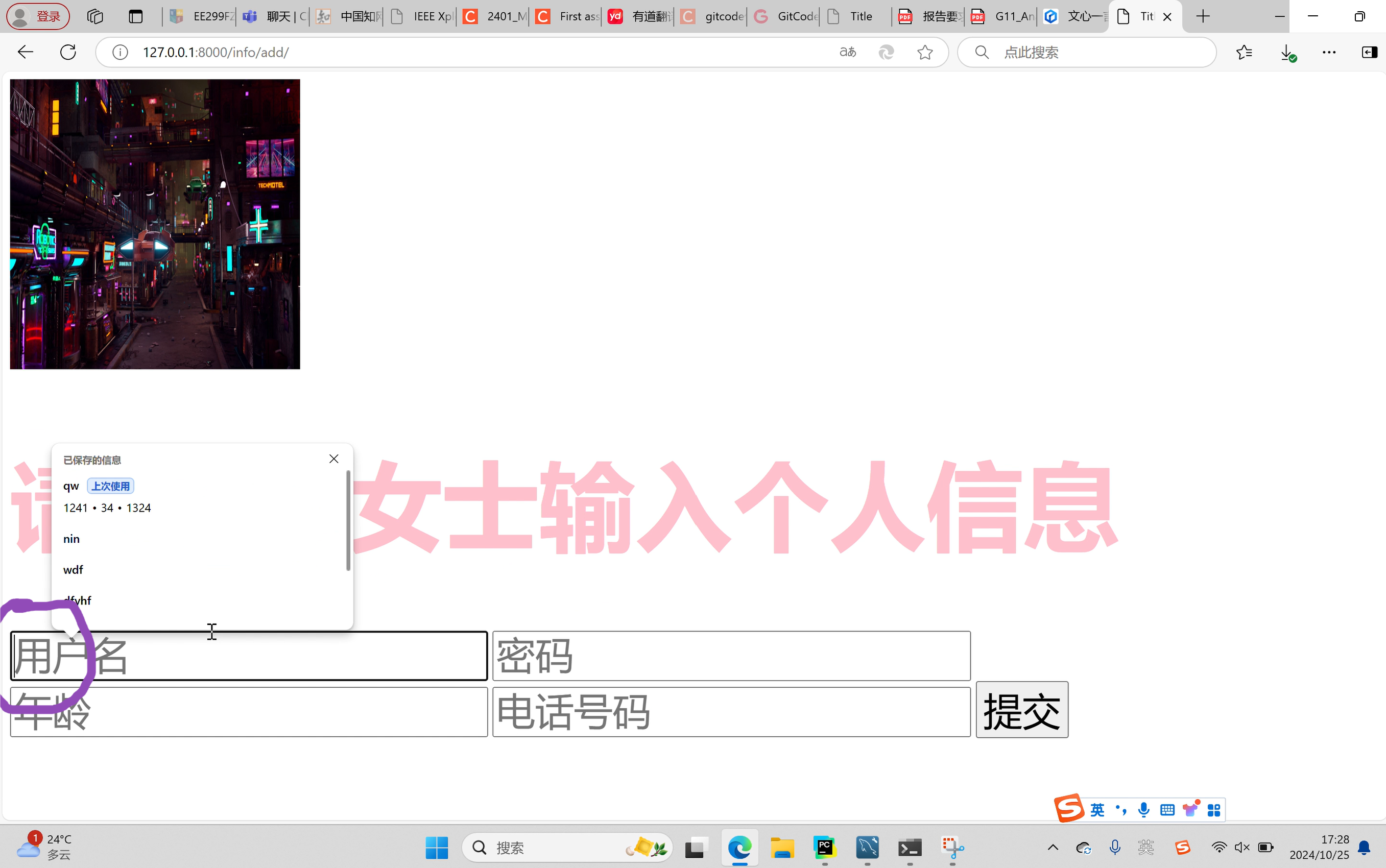
Task: Open PyCharm from the taskbar
Action: point(824,848)
